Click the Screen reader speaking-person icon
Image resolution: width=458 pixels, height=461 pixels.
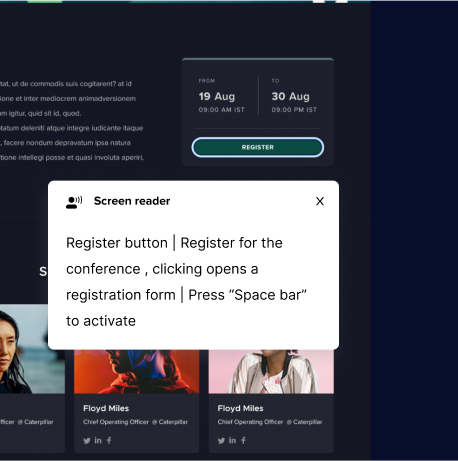(x=74, y=202)
